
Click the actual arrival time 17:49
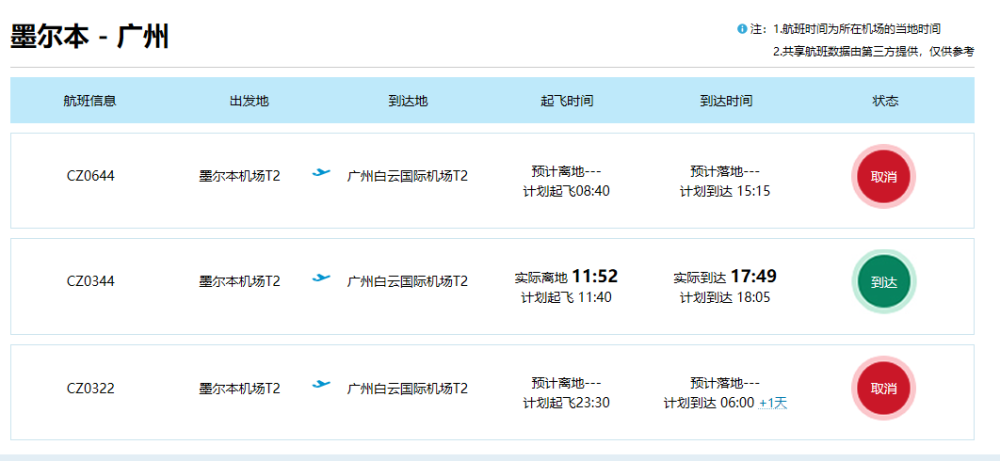[754, 276]
